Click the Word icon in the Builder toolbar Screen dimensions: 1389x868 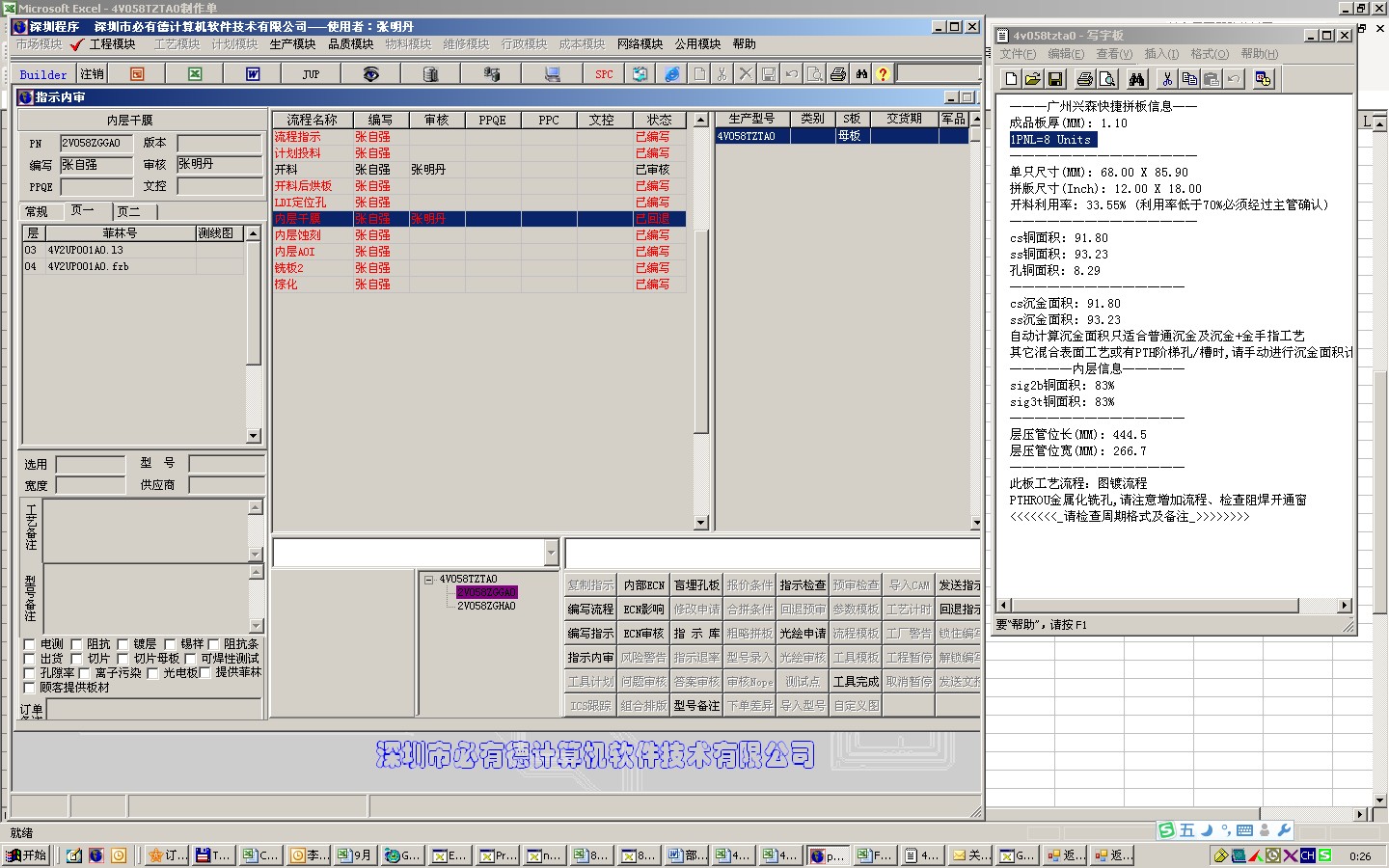pos(253,73)
